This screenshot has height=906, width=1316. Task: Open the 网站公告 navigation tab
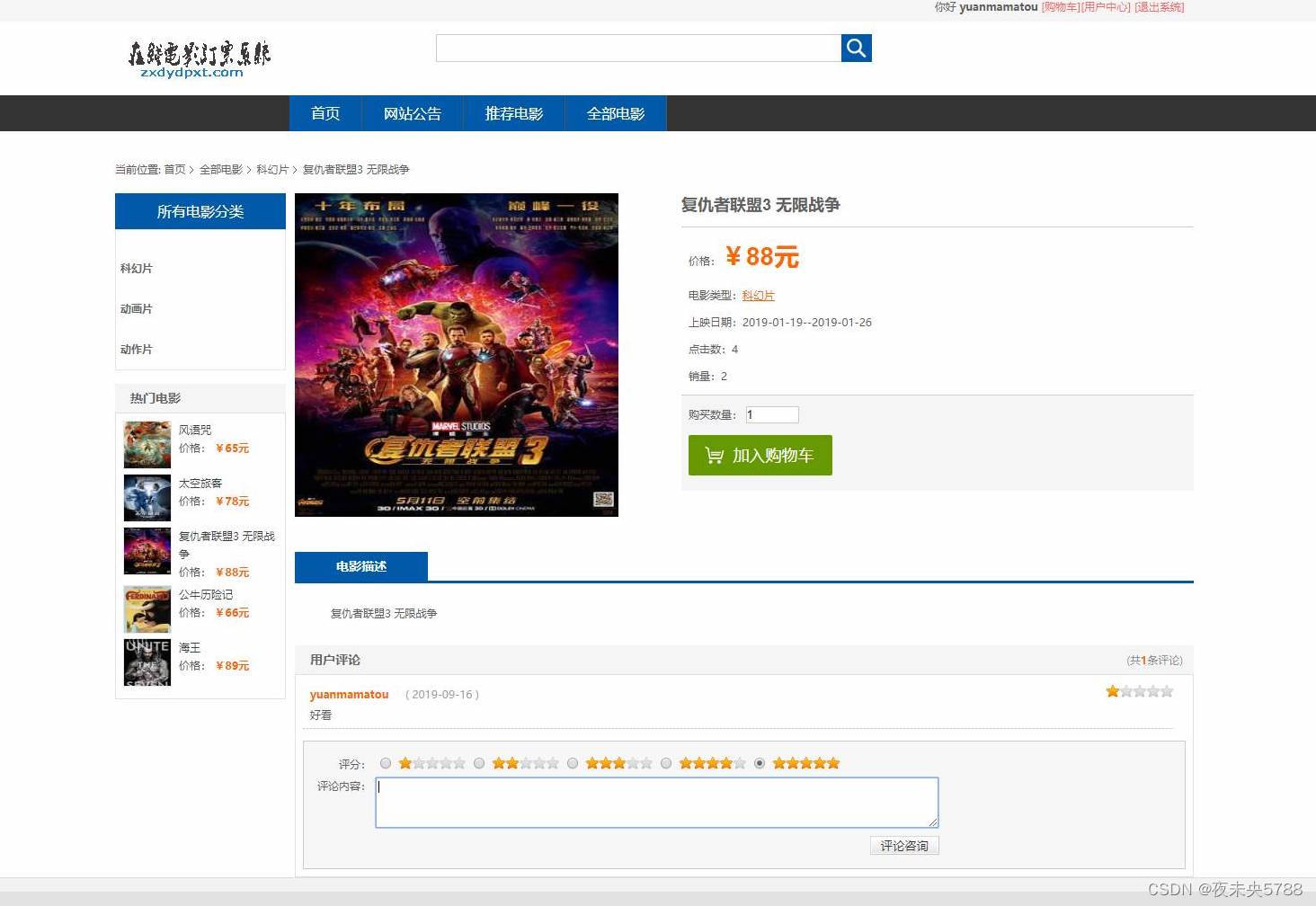[x=413, y=113]
